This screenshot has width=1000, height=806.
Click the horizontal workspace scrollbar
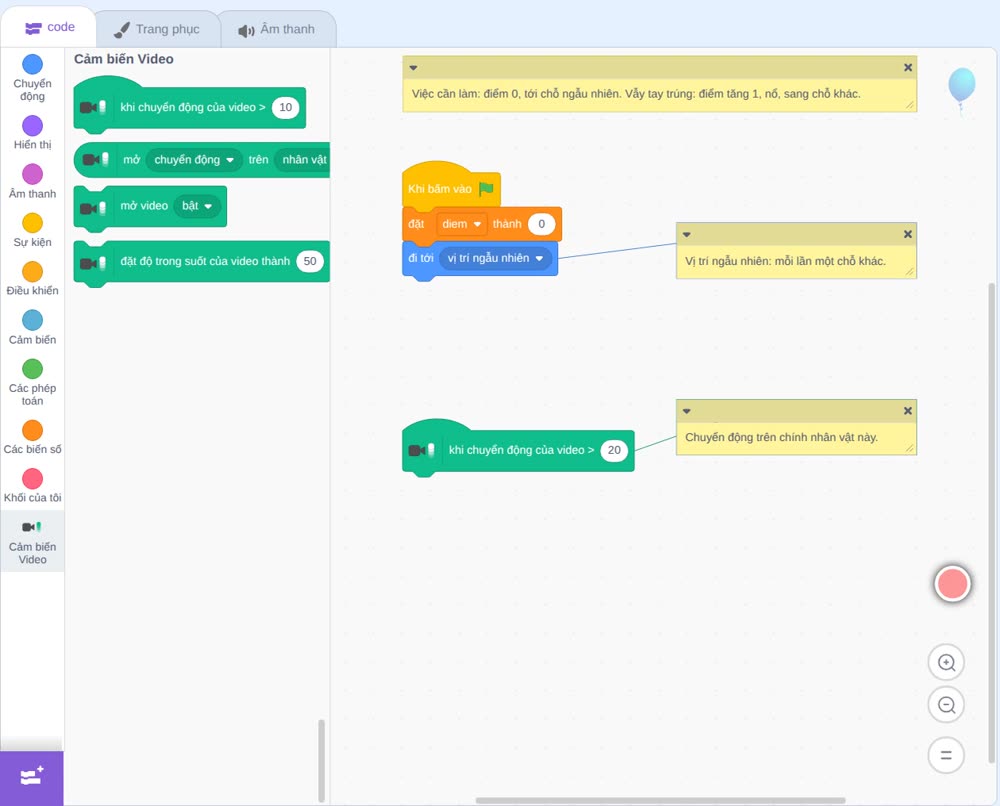[660, 800]
